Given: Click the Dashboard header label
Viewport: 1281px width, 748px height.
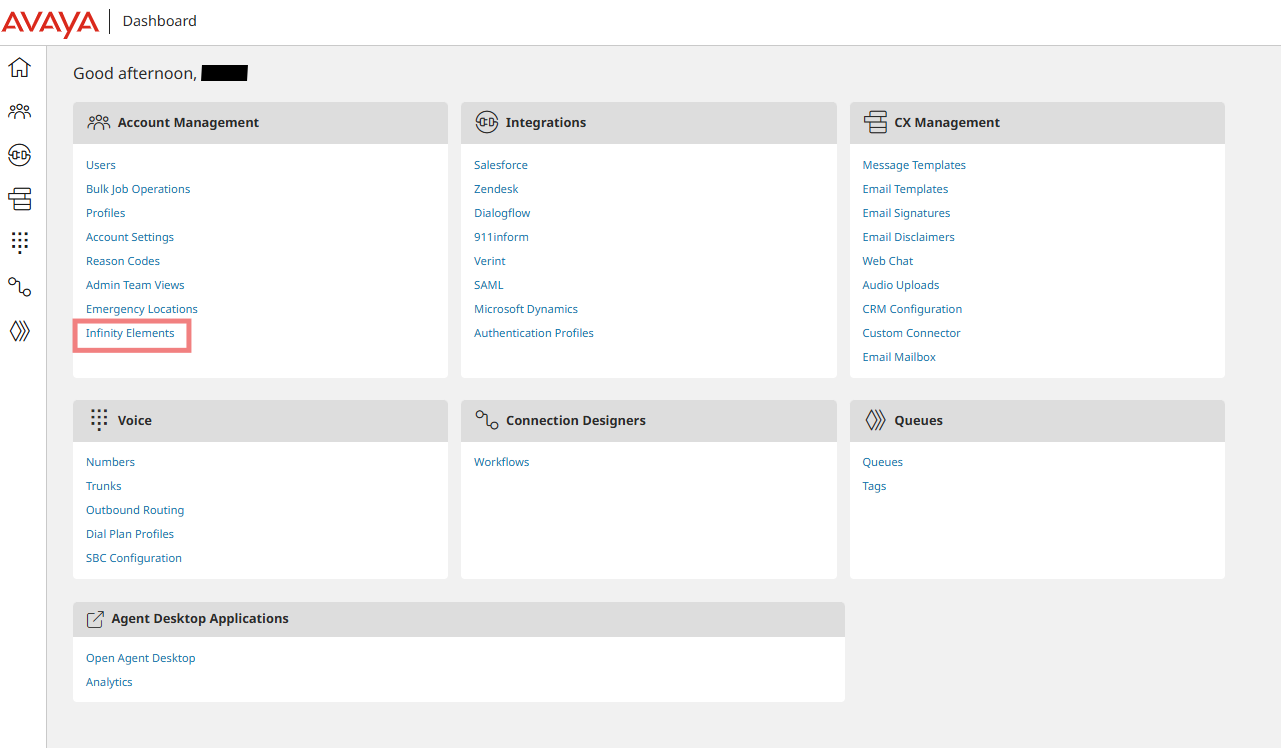Looking at the screenshot, I should click(158, 20).
